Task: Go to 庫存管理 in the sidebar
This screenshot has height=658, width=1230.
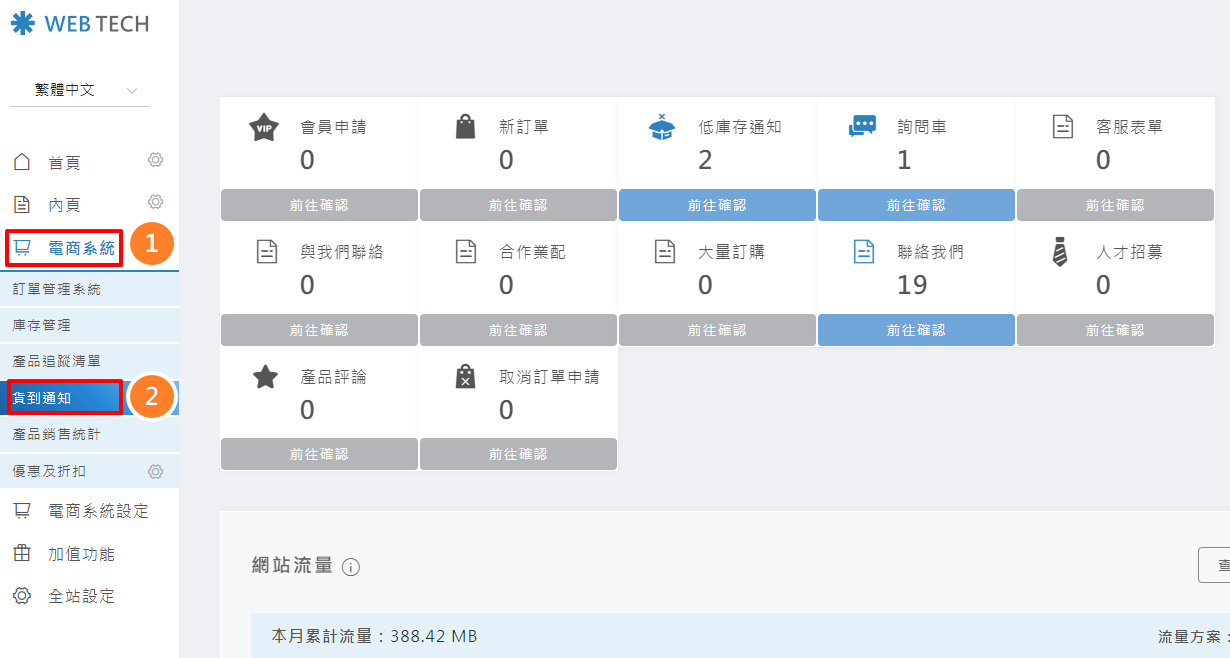Action: pos(42,325)
